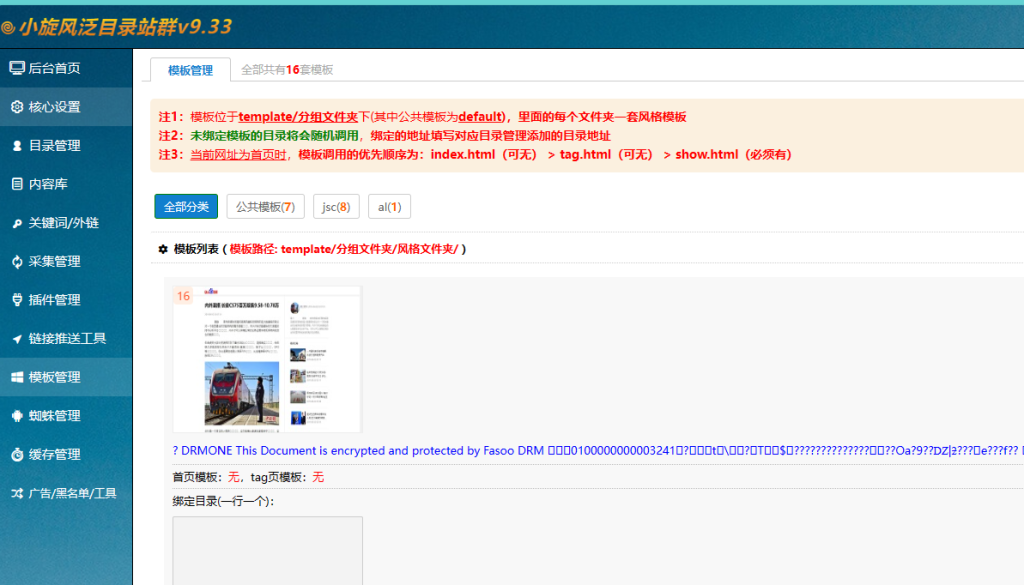
Task: Click the plug icon beside 插件管理
Action: tap(17, 300)
